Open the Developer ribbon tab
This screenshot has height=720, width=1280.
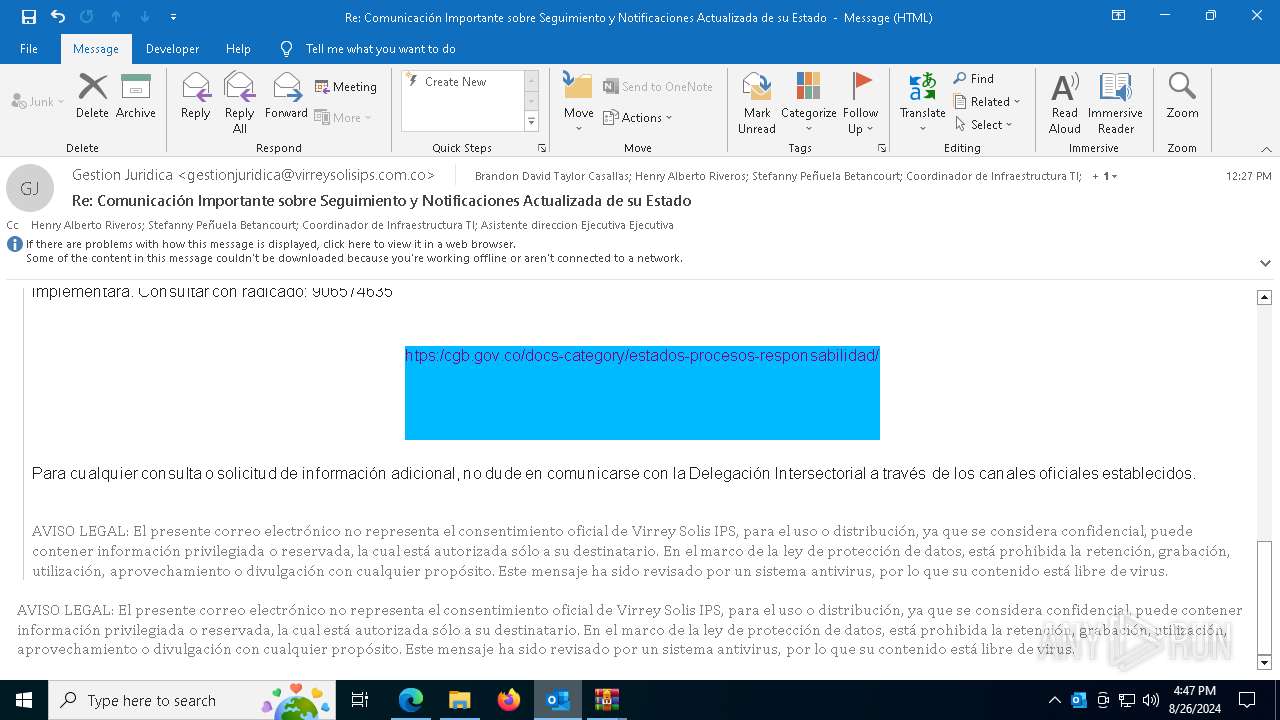pyautogui.click(x=172, y=48)
